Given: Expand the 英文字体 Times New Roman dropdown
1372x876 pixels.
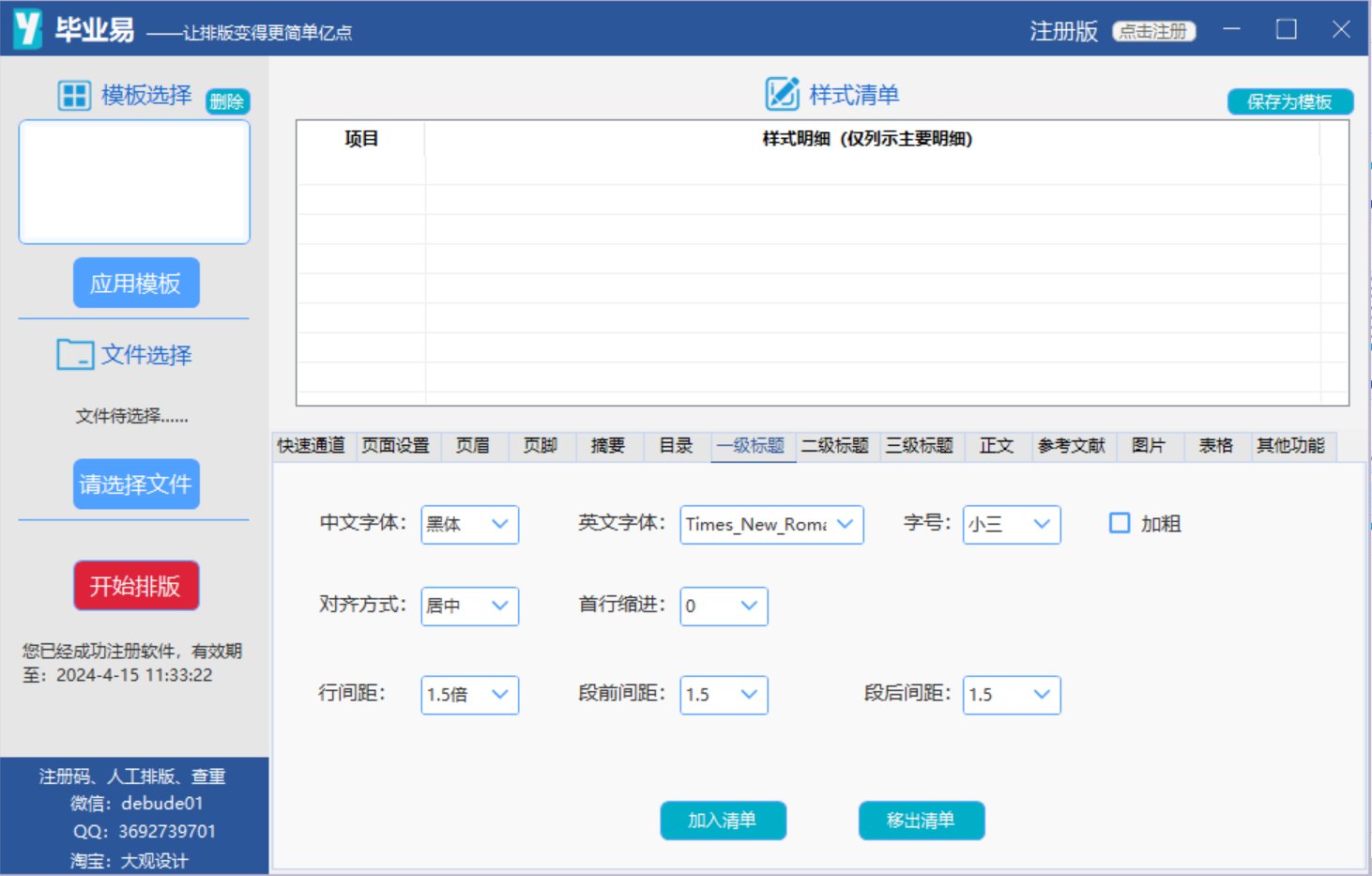Looking at the screenshot, I should (771, 525).
